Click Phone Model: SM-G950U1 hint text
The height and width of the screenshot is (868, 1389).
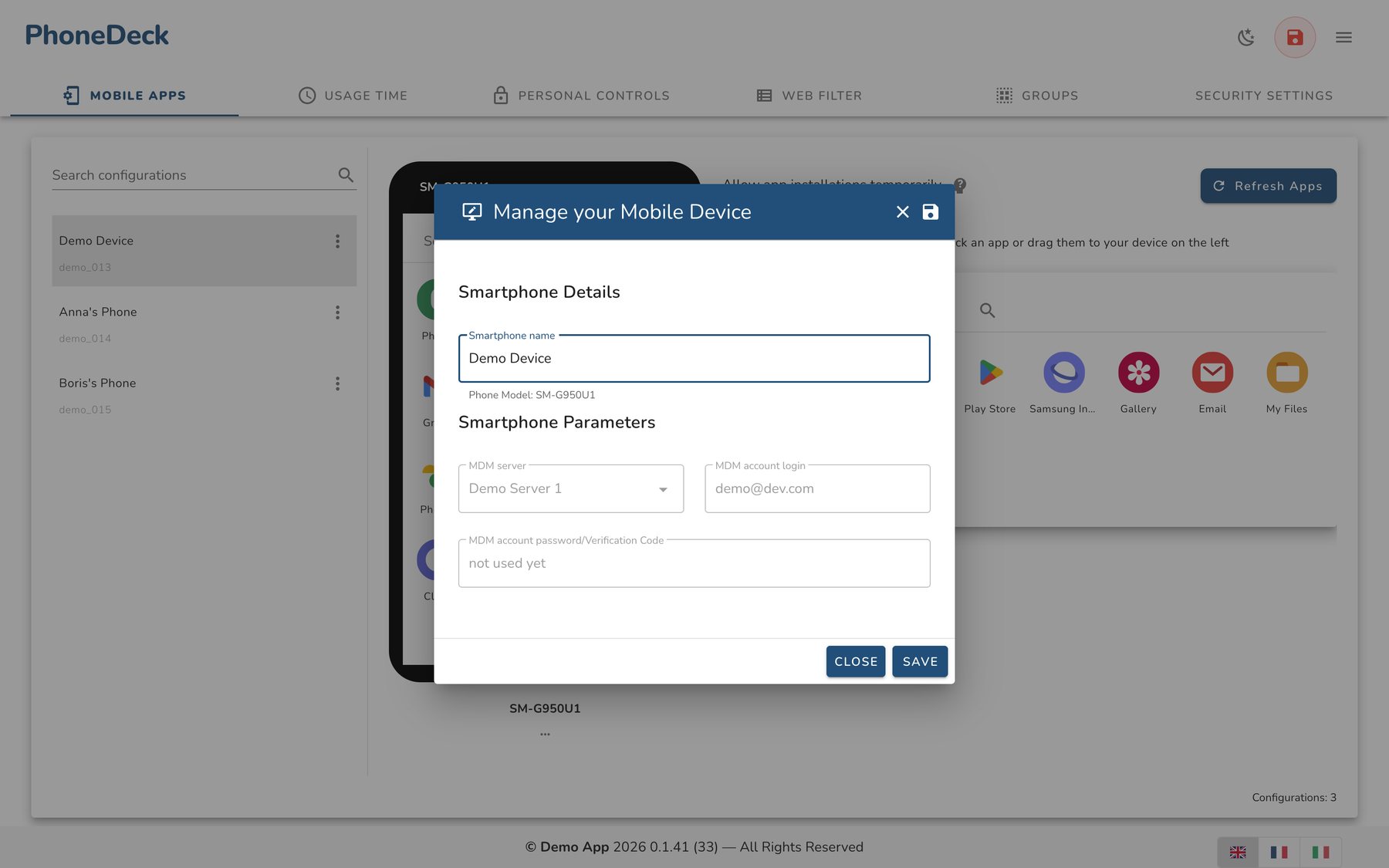click(x=532, y=395)
